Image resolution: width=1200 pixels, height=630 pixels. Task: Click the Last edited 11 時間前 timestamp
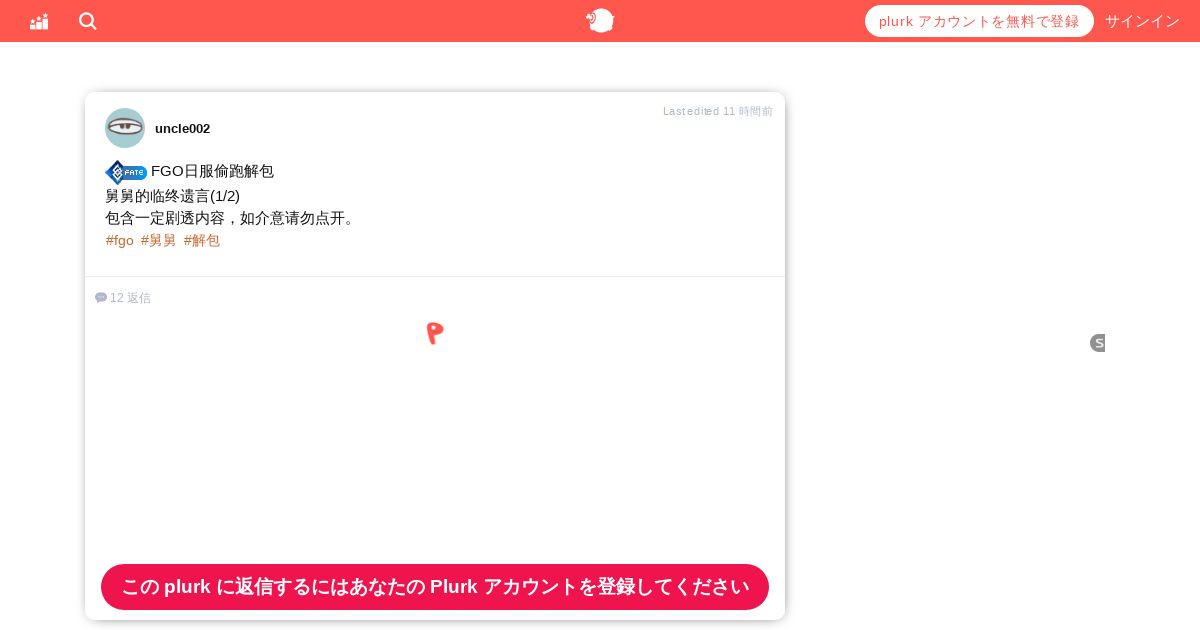pos(718,111)
